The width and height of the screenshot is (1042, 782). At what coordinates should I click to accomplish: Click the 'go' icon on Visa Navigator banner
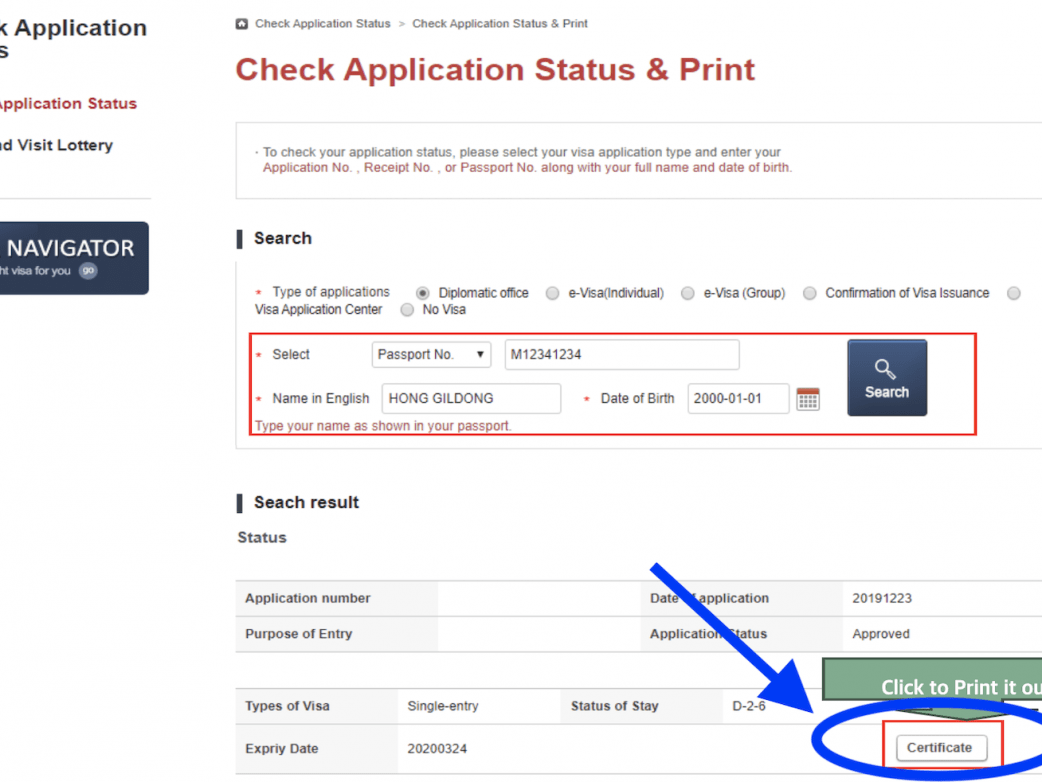click(88, 271)
